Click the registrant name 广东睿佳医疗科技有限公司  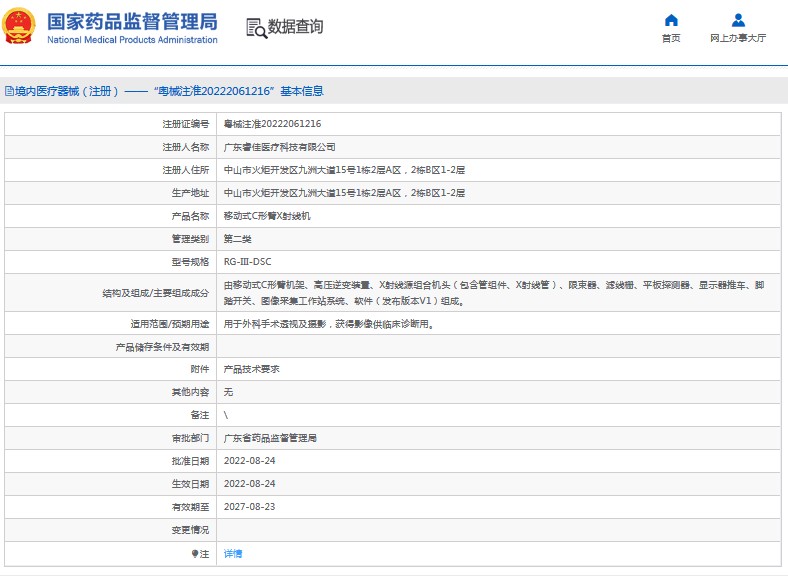[x=272, y=147]
